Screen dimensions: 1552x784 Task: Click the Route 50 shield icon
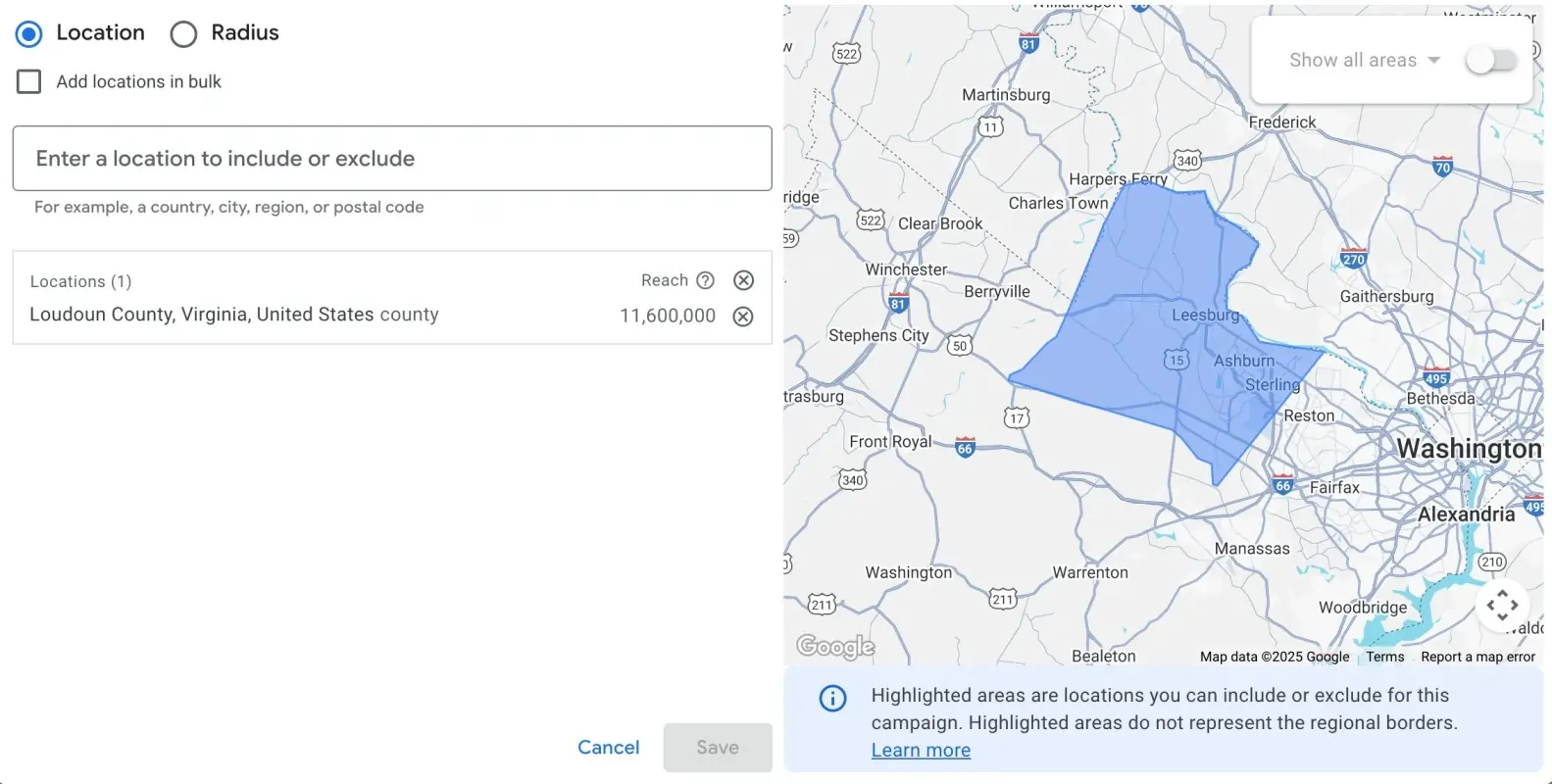coord(960,345)
